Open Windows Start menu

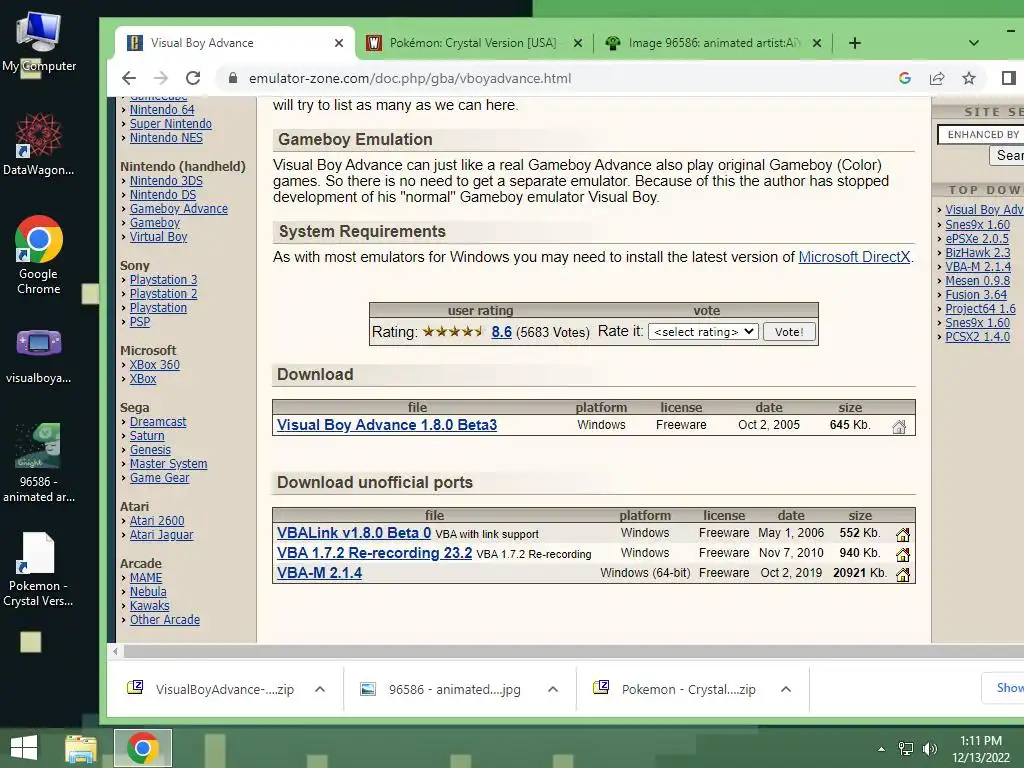pos(24,748)
